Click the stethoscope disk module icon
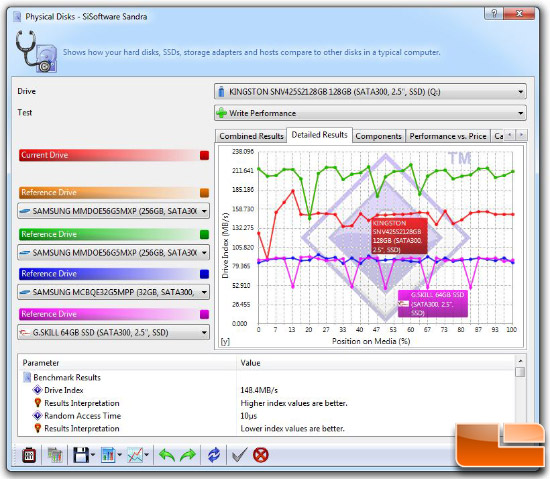The width and height of the screenshot is (550, 479). 36,52
